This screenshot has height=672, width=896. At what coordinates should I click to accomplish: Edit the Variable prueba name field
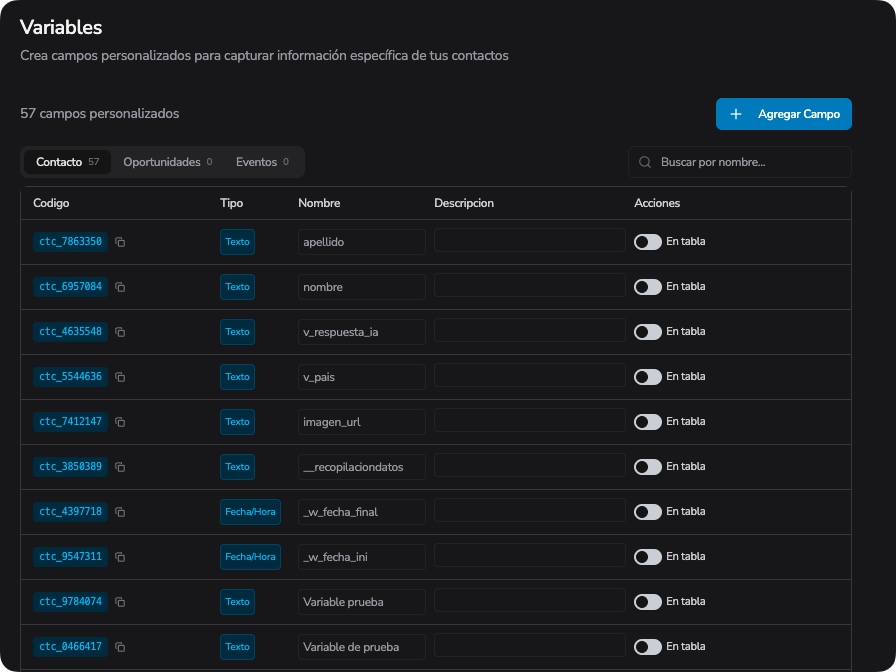coord(362,602)
